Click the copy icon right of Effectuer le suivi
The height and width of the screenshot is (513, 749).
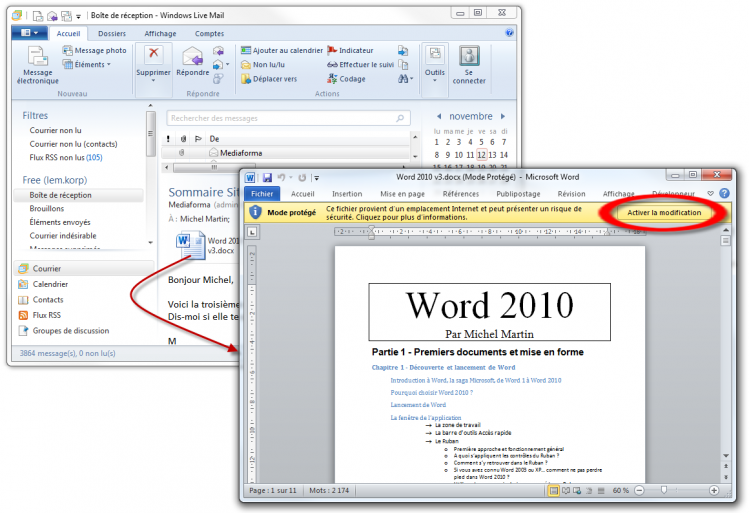pos(403,64)
